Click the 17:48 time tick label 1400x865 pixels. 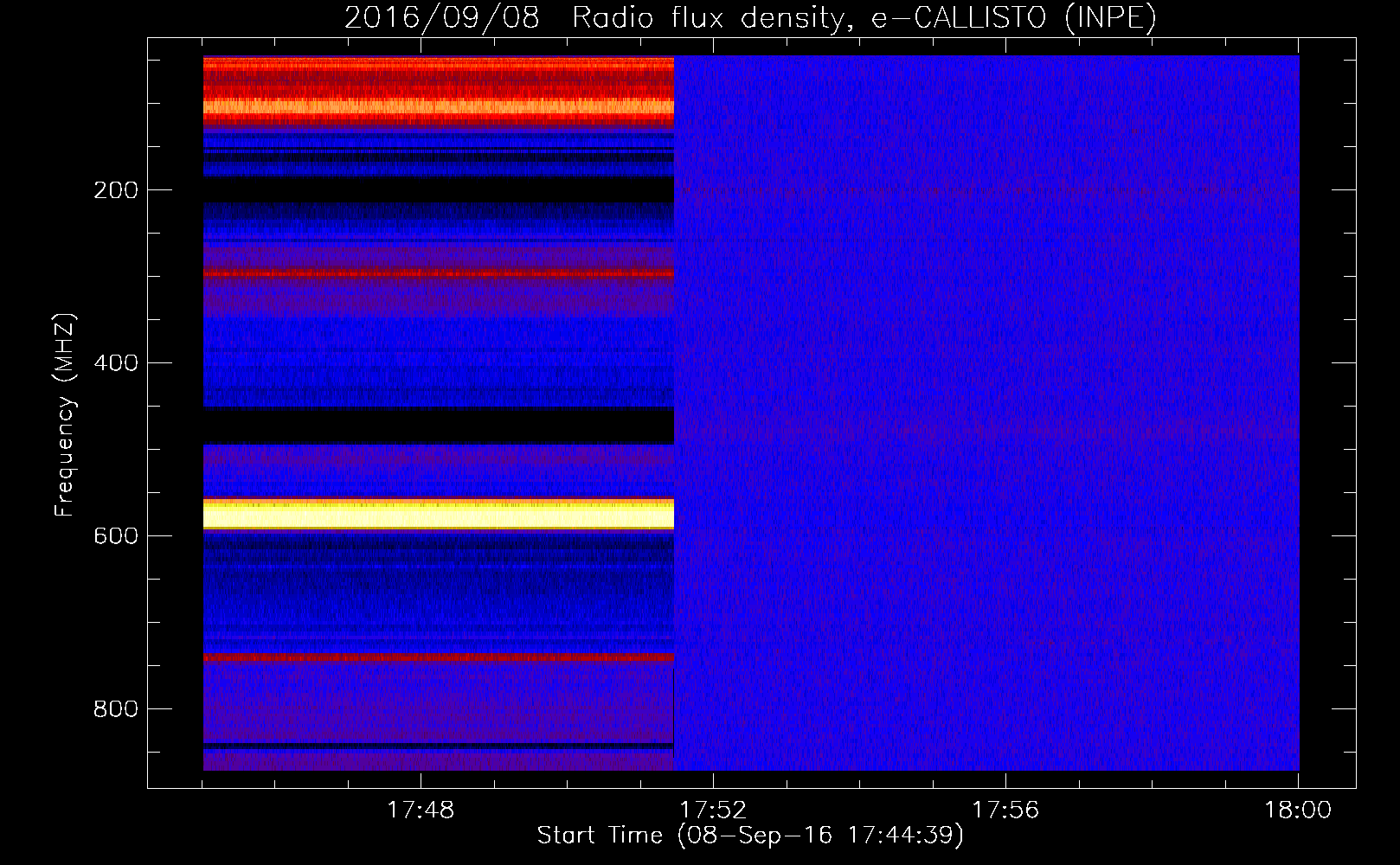(x=421, y=811)
